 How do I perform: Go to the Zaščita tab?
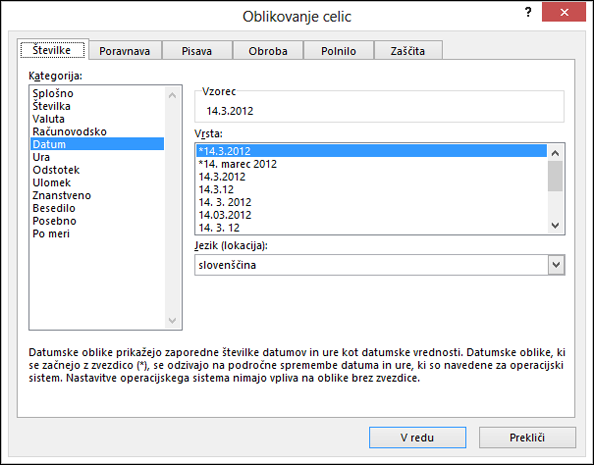click(408, 51)
